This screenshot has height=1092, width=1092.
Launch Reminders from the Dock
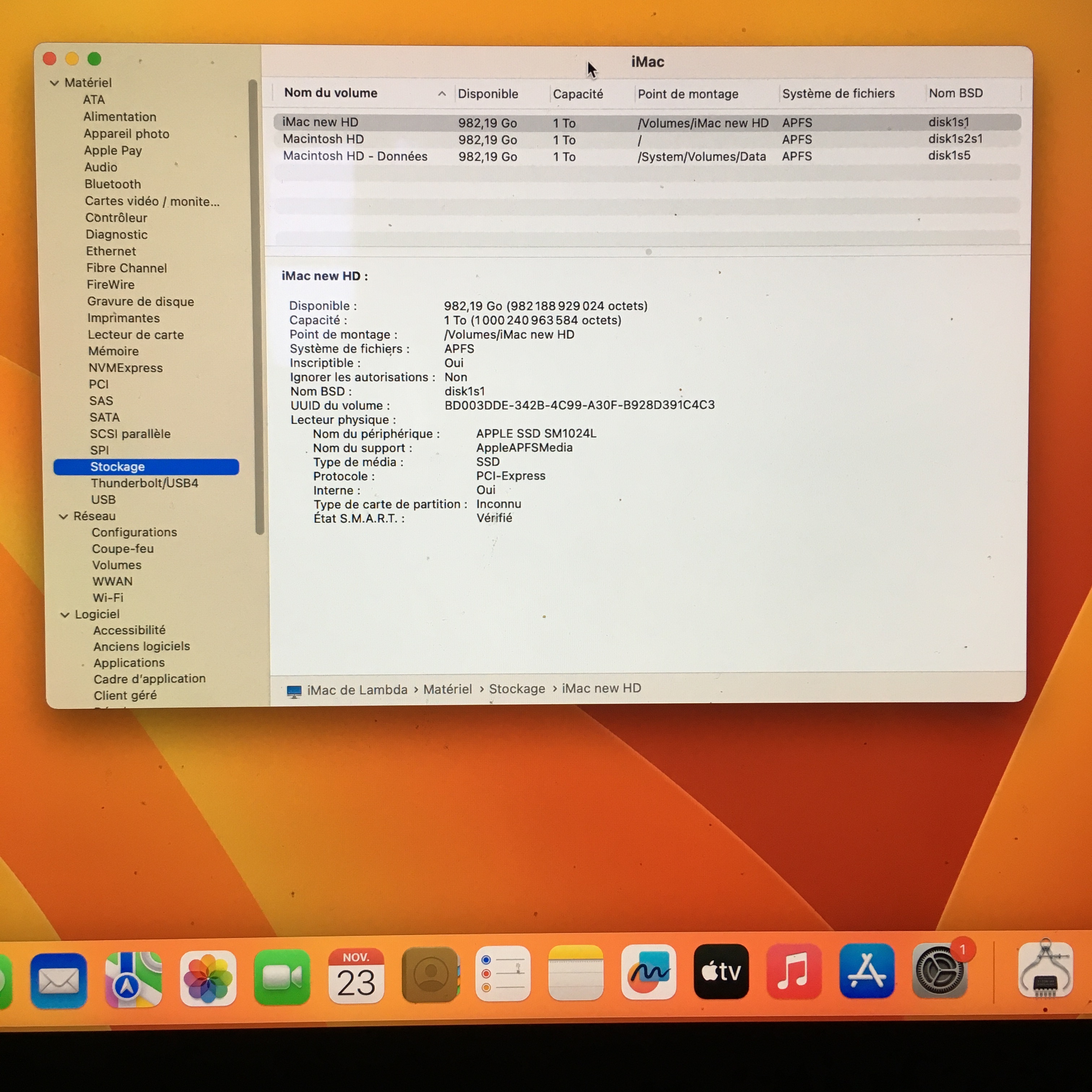point(503,974)
